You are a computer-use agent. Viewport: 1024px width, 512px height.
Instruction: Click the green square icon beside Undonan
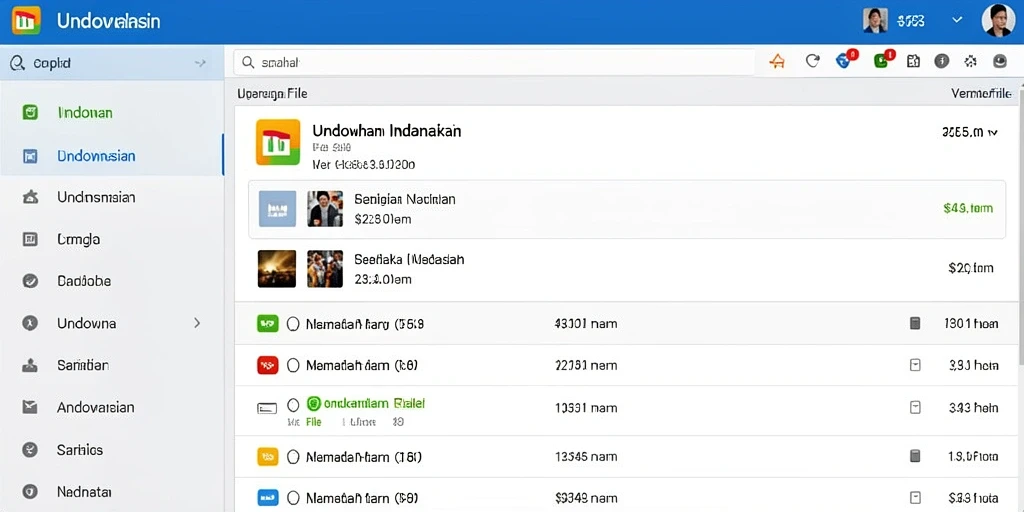pos(30,113)
